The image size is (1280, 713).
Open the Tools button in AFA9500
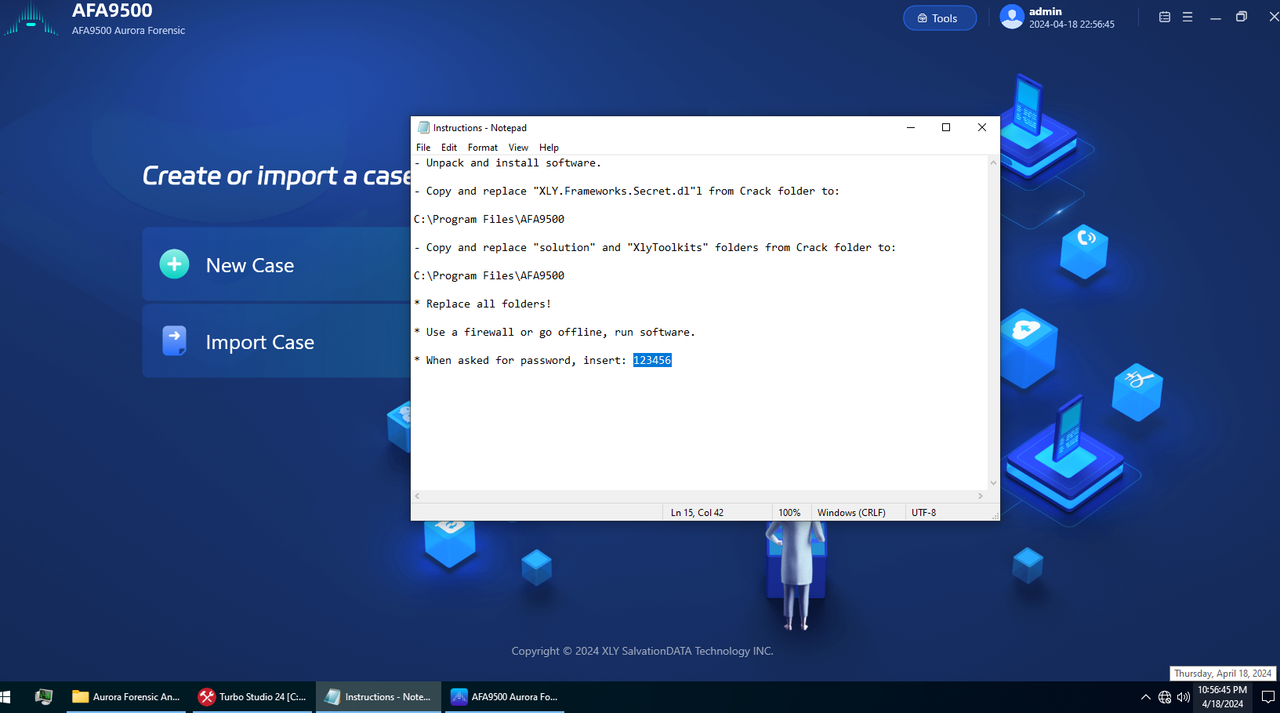tap(939, 18)
